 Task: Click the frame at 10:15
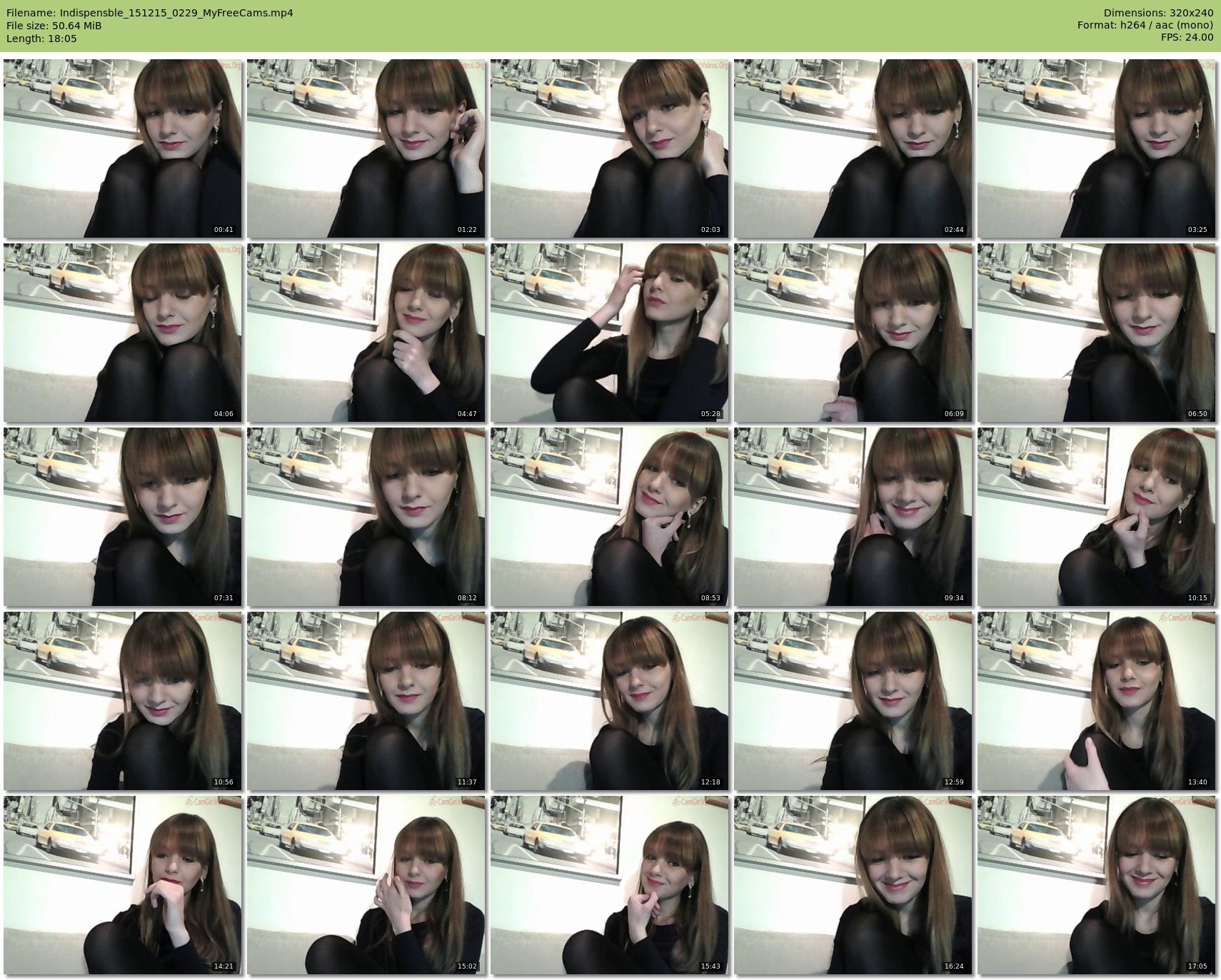pyautogui.click(x=1096, y=517)
